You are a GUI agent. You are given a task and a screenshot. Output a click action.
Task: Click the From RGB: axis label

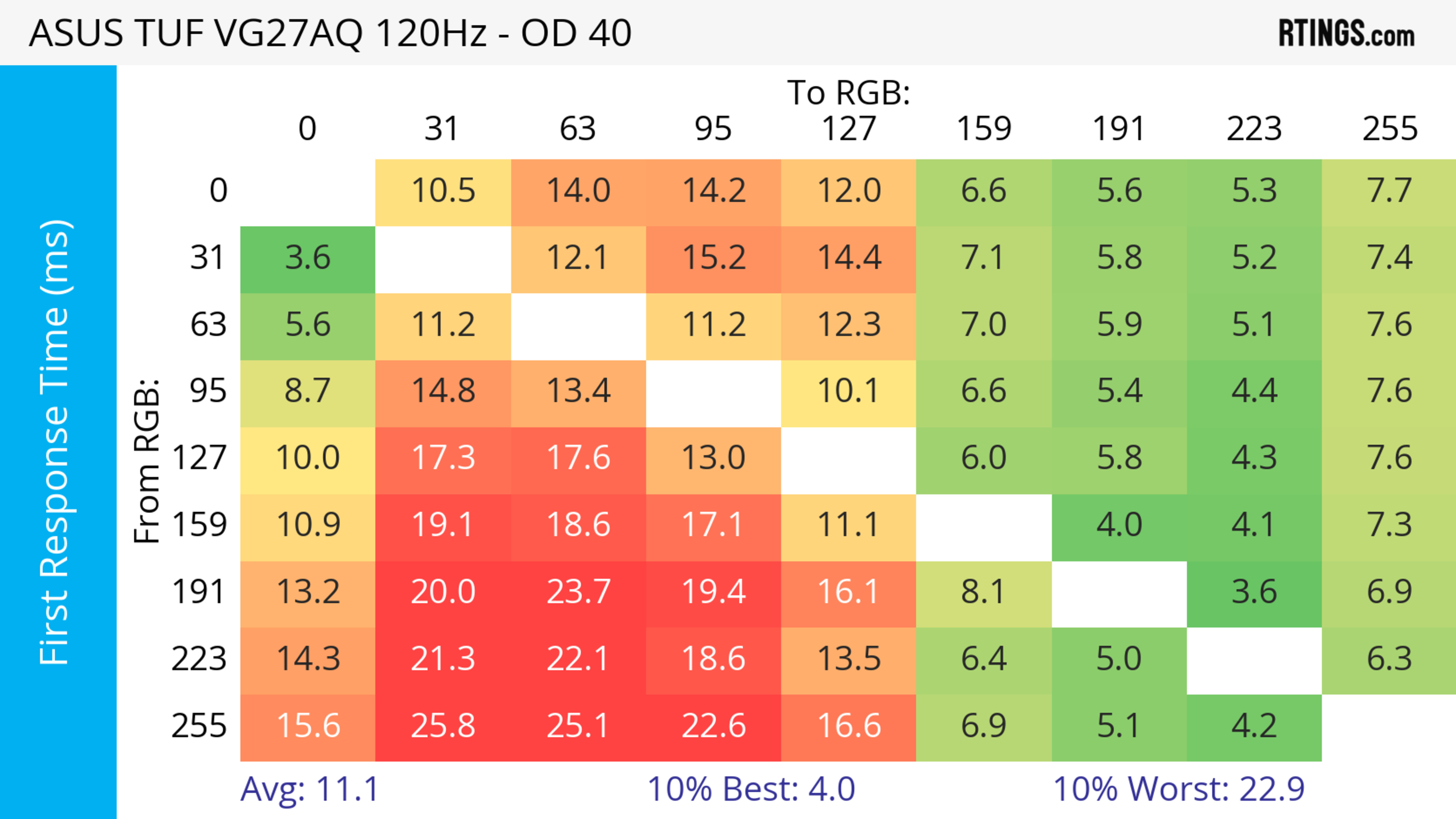click(x=147, y=462)
